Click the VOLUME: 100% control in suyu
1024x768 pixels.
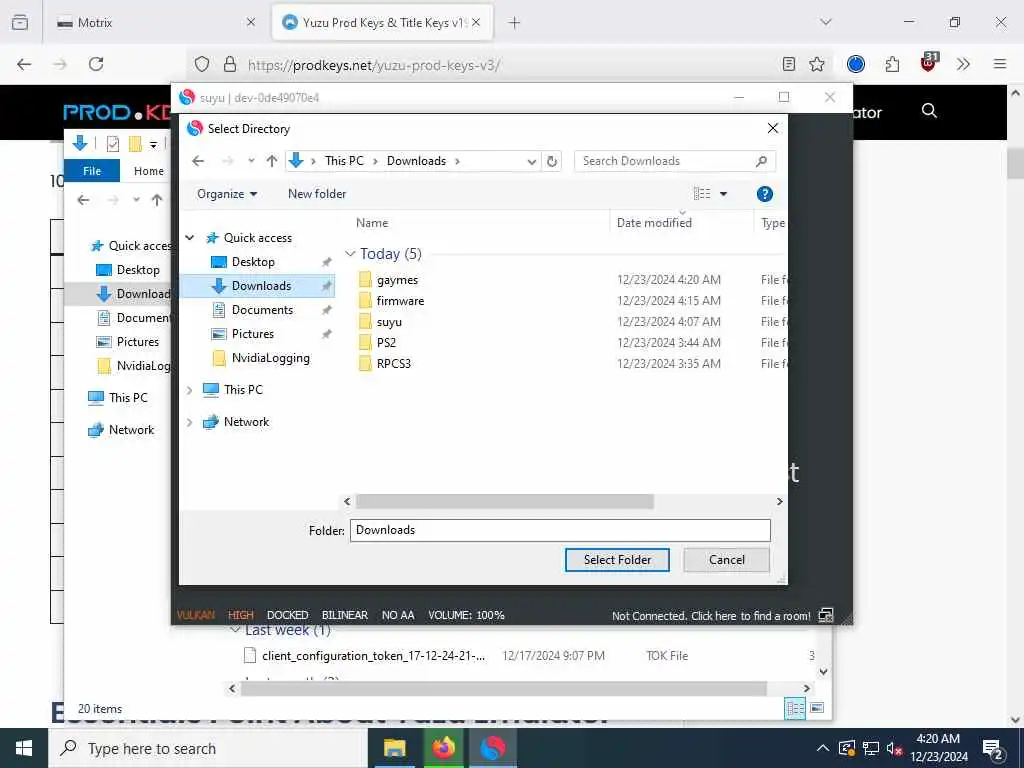tap(466, 615)
